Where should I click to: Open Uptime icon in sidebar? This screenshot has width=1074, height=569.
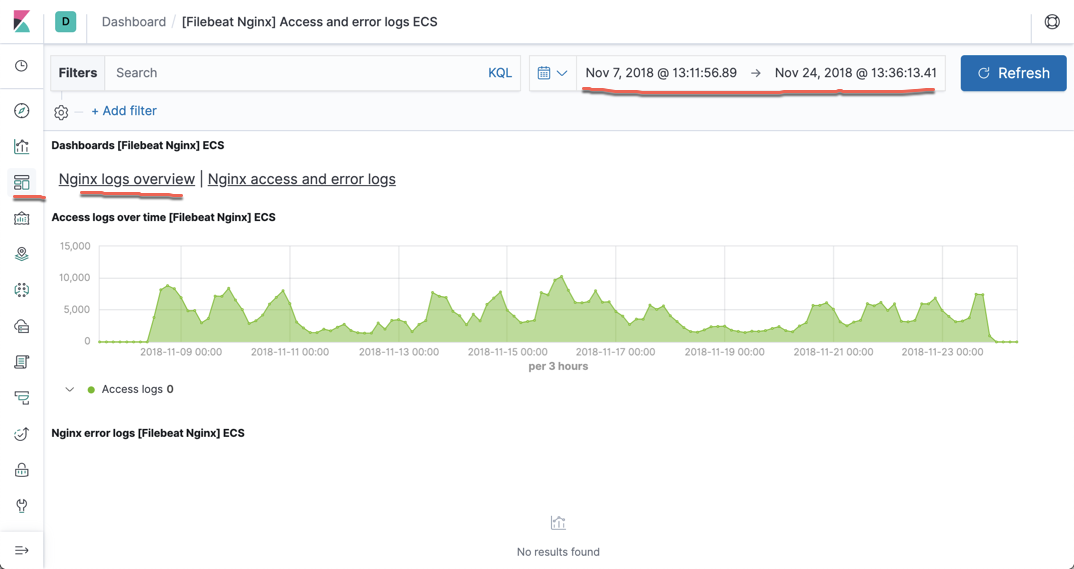(21, 434)
